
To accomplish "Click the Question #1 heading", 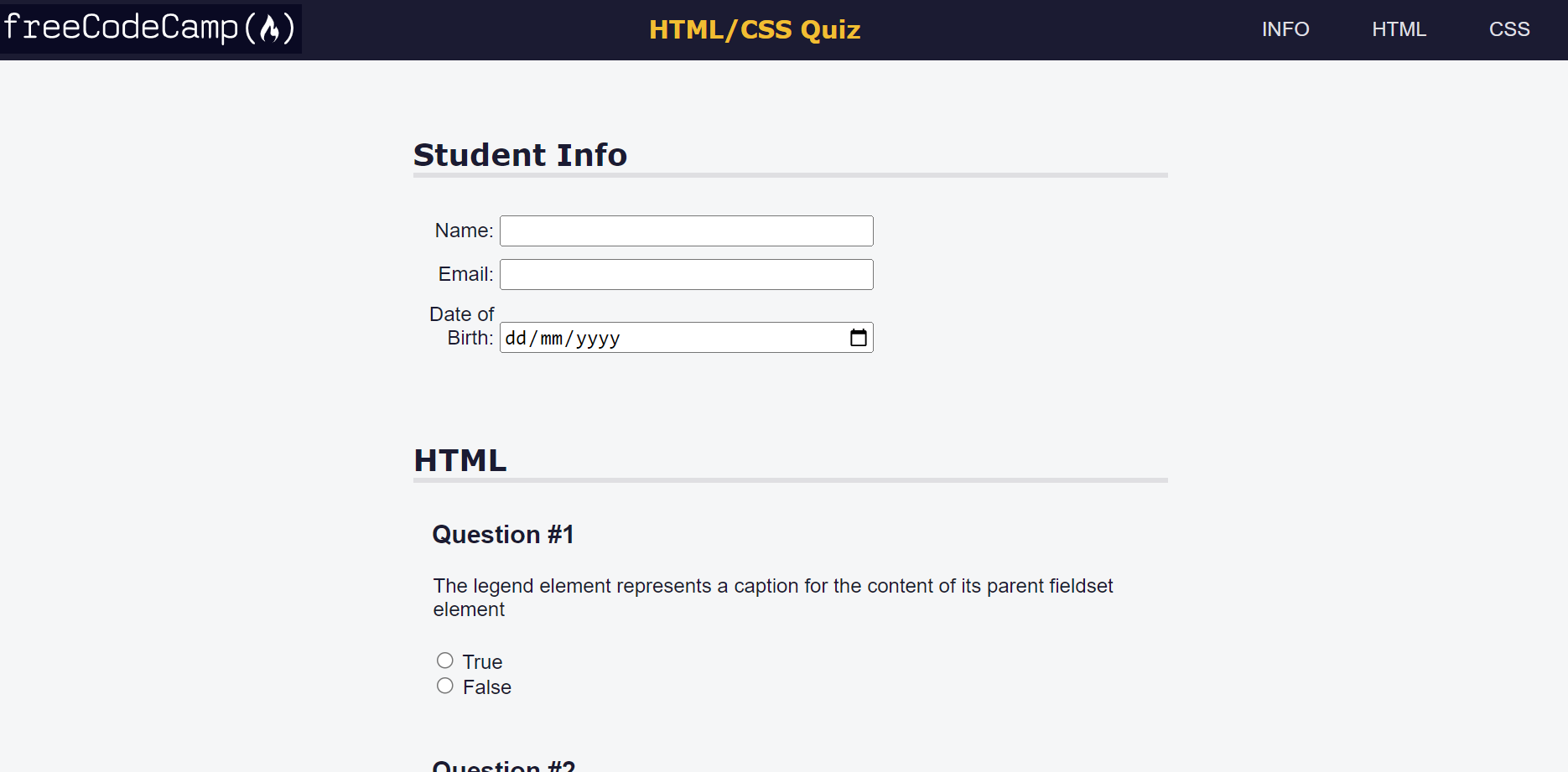I will [x=503, y=535].
